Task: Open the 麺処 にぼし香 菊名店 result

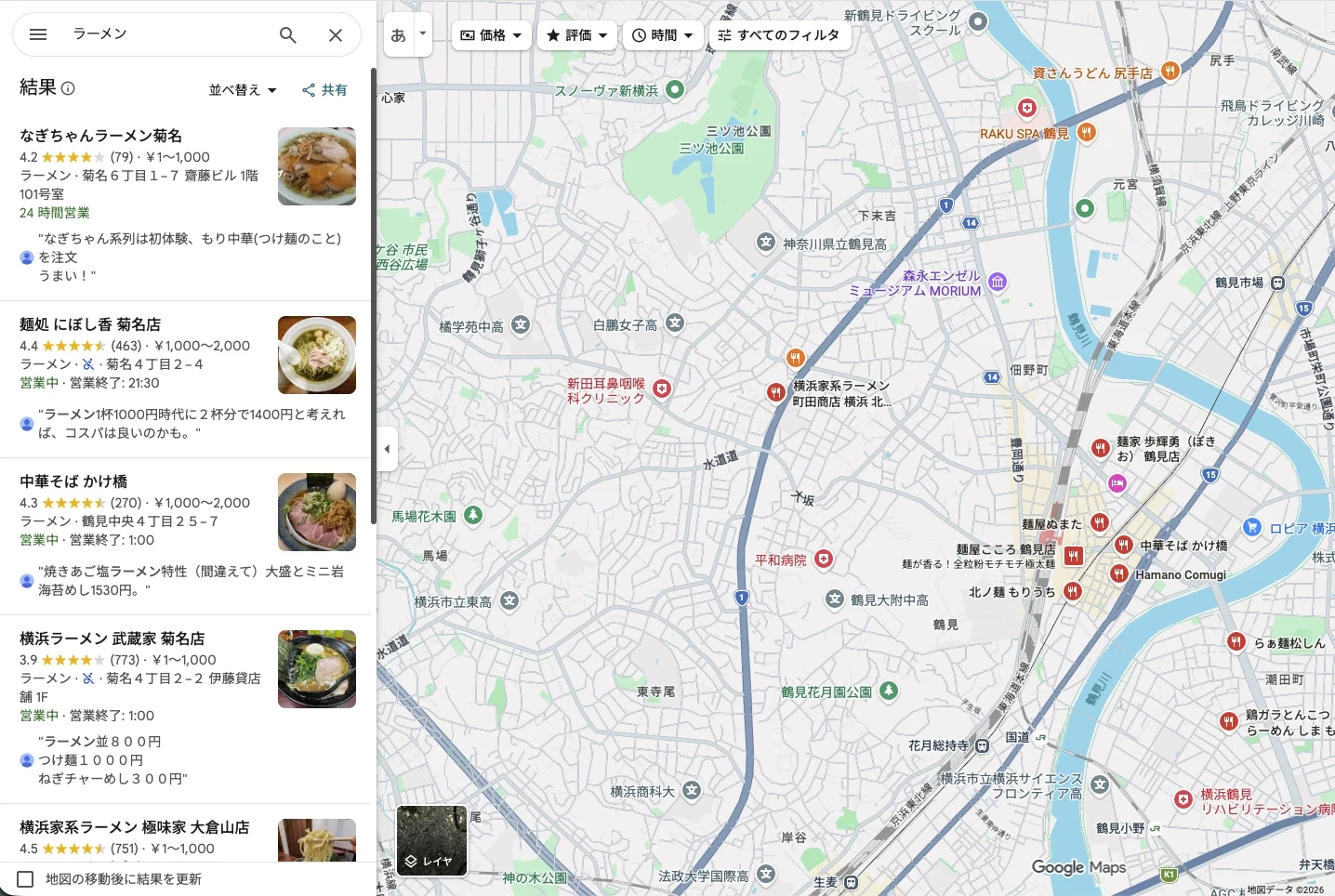Action: pyautogui.click(x=90, y=324)
